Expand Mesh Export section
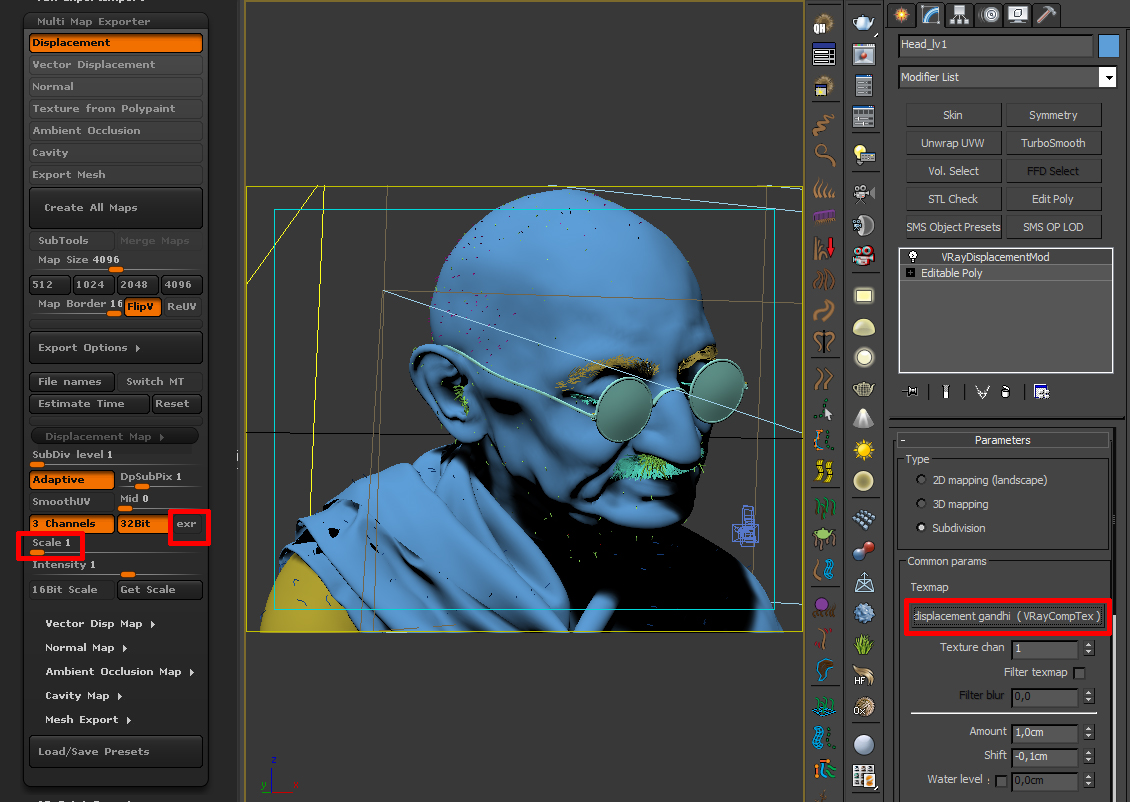This screenshot has height=802, width=1130. click(88, 720)
